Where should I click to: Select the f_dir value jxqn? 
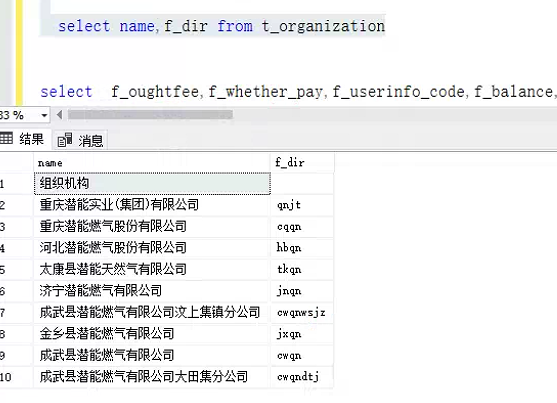point(302,334)
